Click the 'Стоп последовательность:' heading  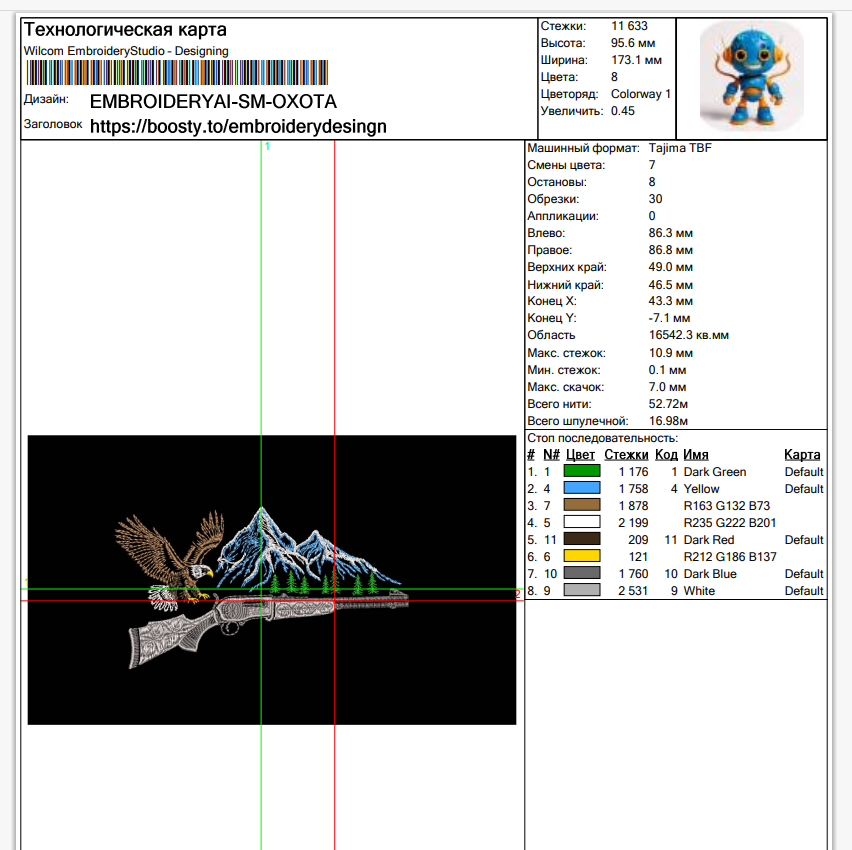coord(603,438)
